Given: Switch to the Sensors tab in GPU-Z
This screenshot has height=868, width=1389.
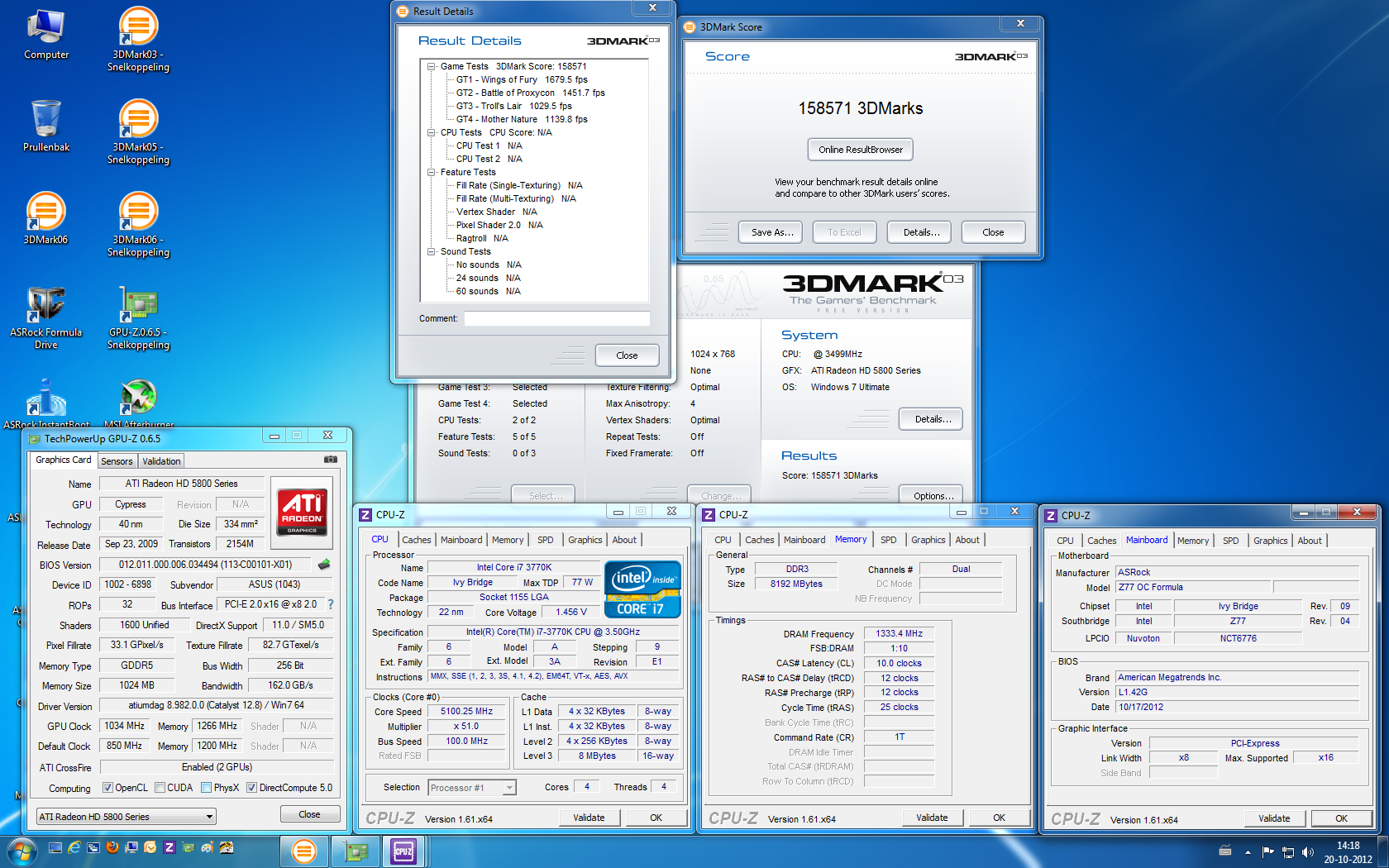Looking at the screenshot, I should pyautogui.click(x=117, y=461).
